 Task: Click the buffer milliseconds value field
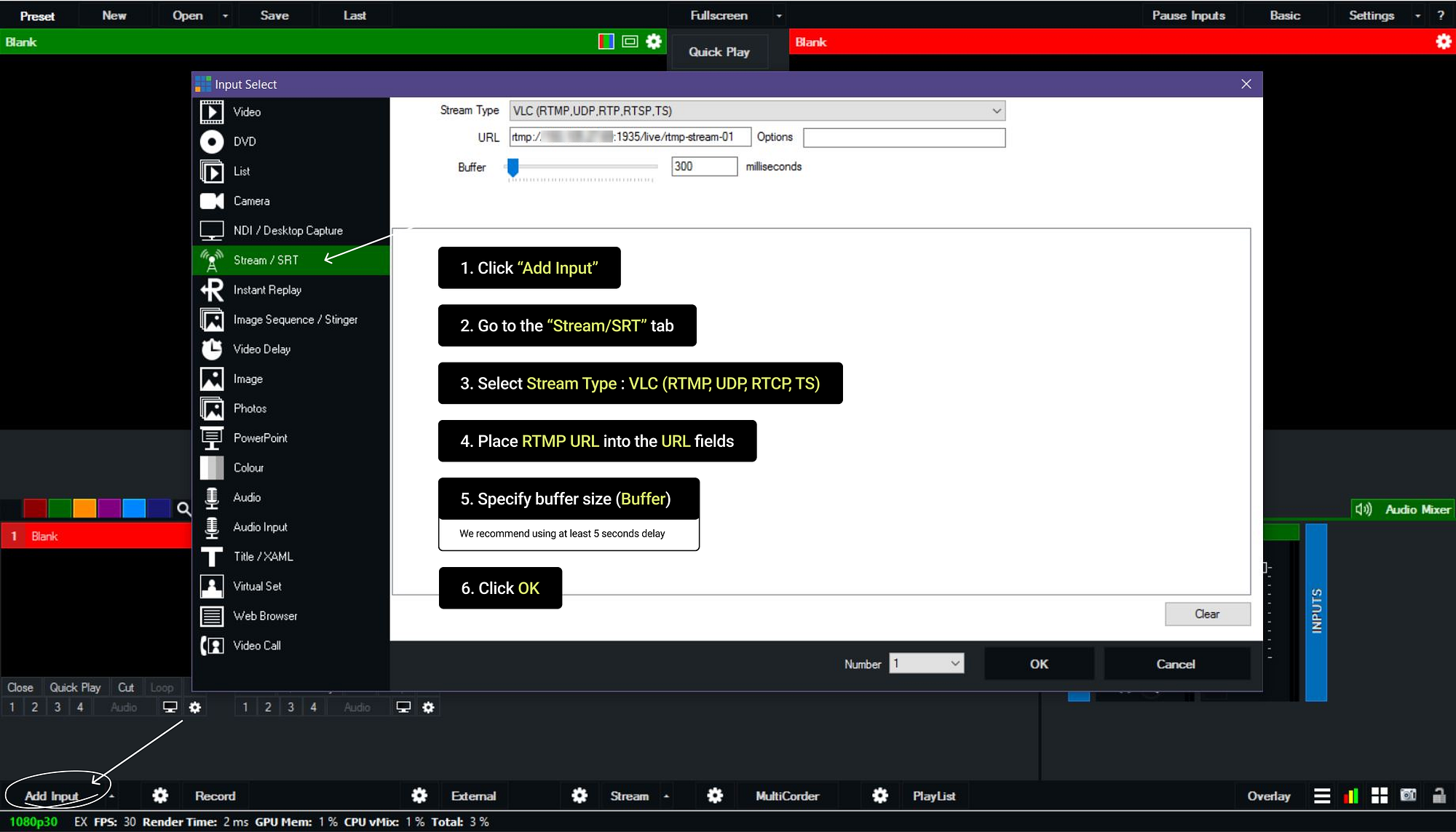click(x=704, y=167)
